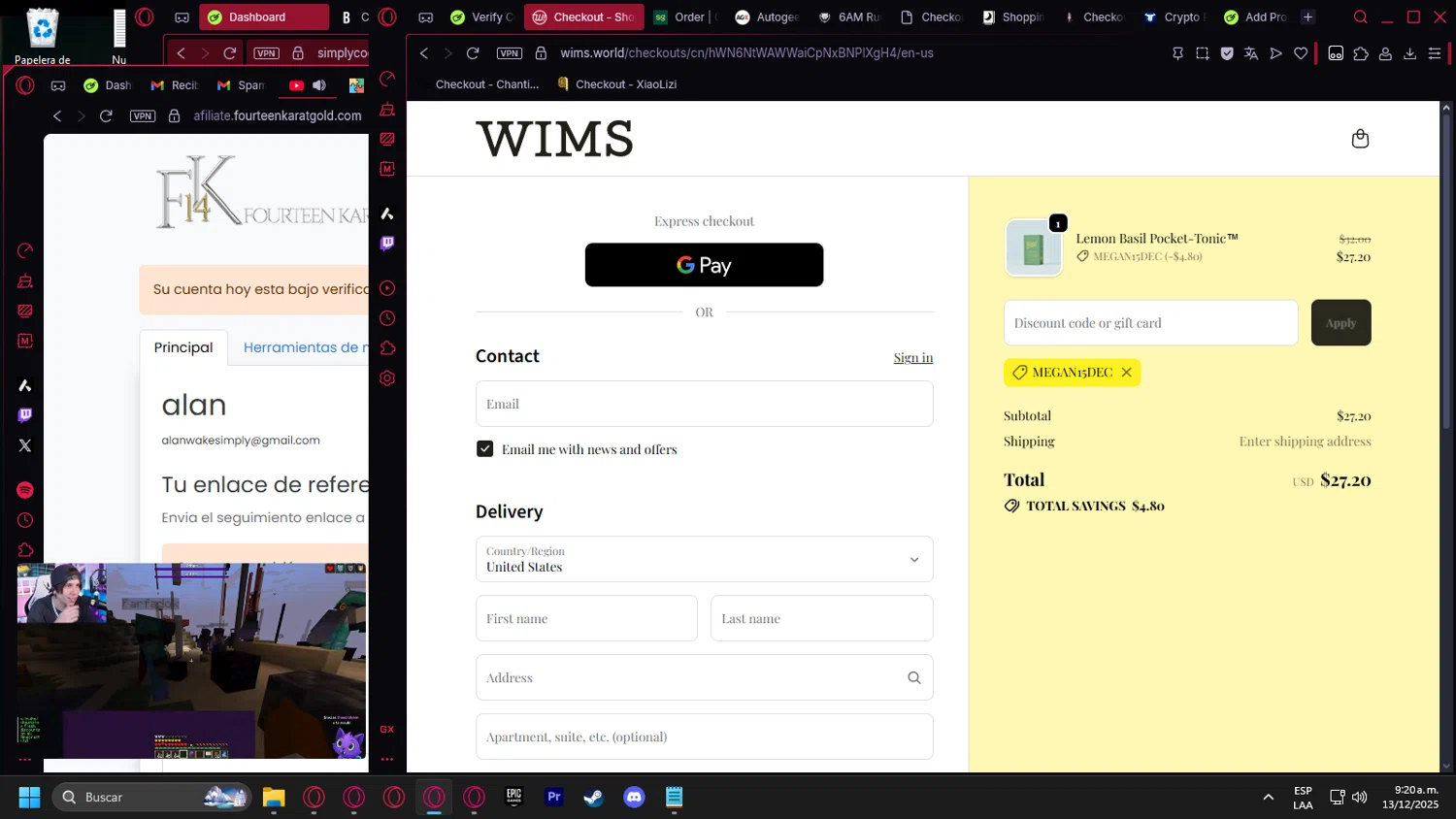This screenshot has width=1456, height=819.
Task: Remove the MEGAN15DEC discount code
Action: click(x=1126, y=373)
